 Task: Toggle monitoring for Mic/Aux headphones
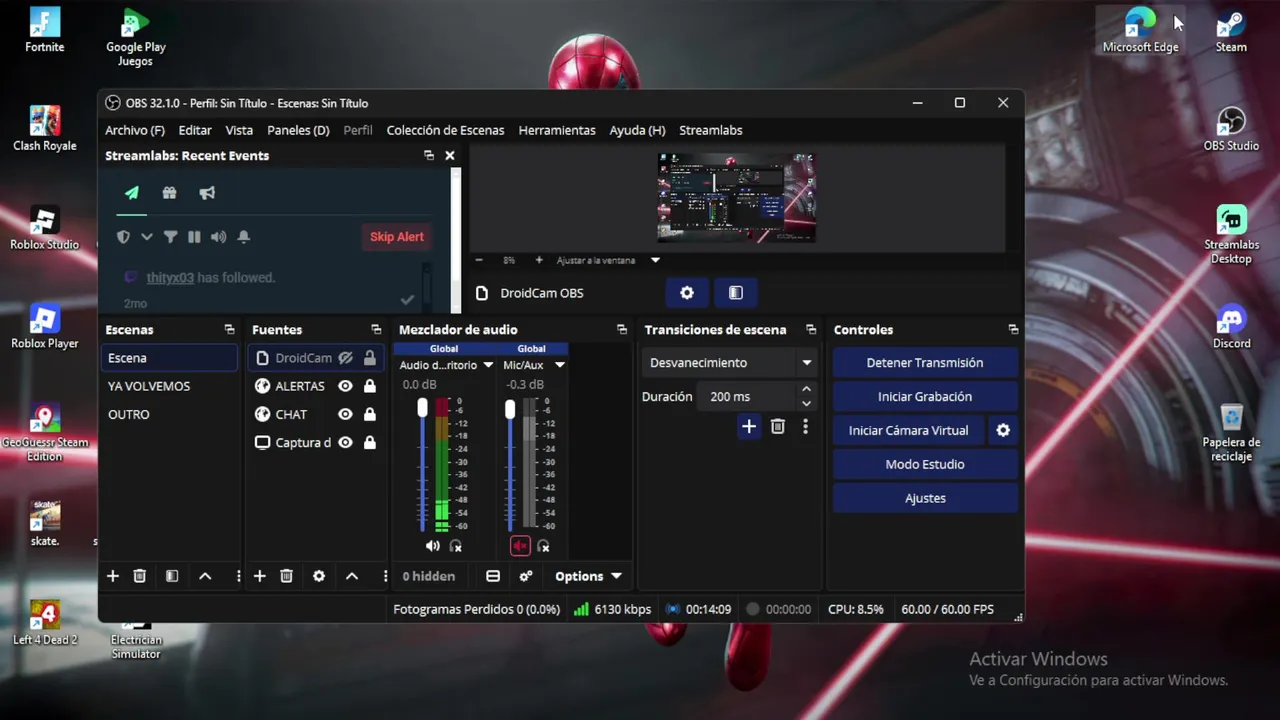pos(543,546)
